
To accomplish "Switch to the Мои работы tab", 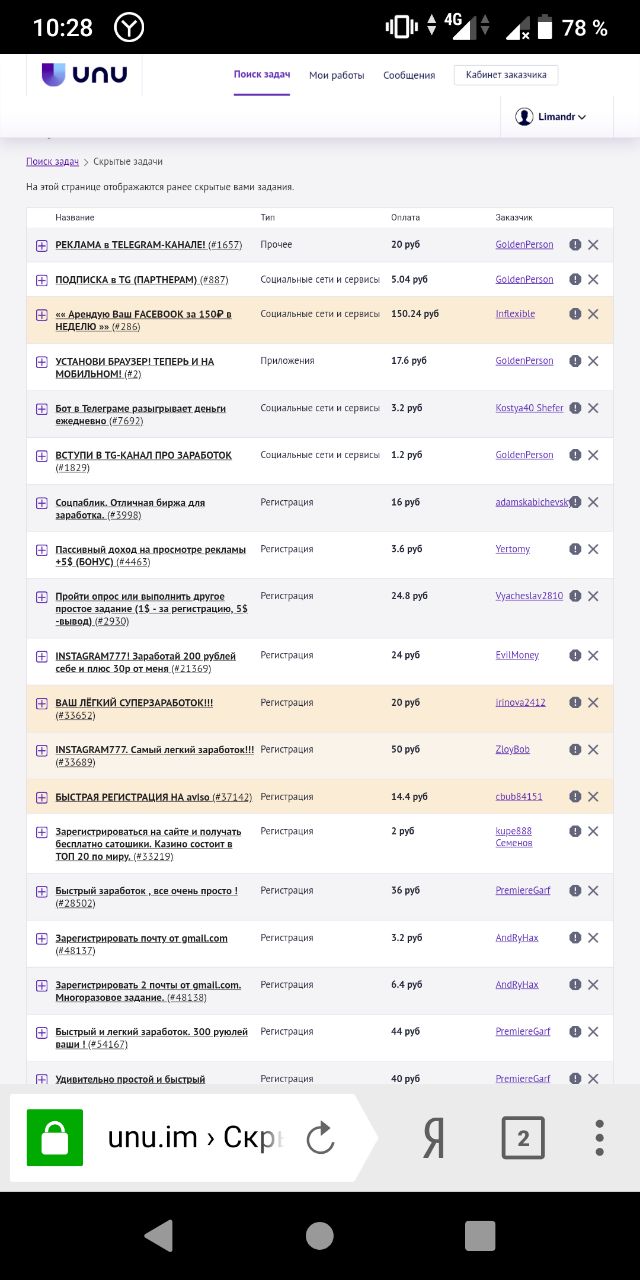I will (x=336, y=75).
